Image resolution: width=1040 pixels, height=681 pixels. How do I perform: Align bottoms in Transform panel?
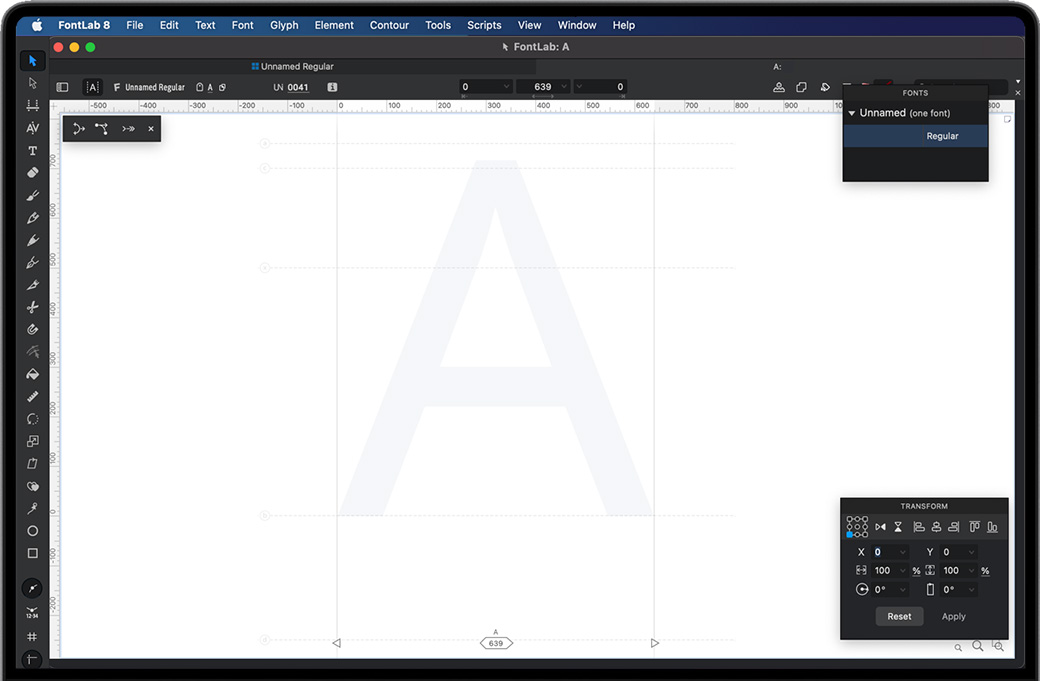[x=992, y=527]
